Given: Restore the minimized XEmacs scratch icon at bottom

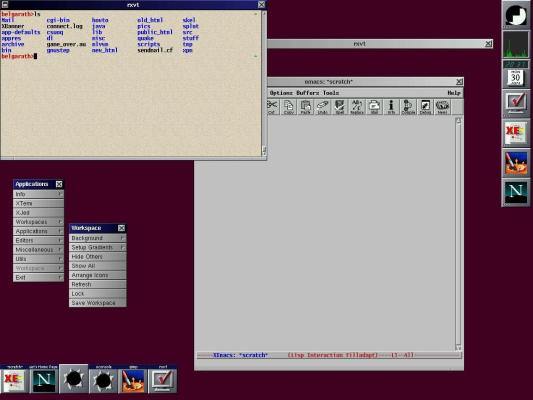Looking at the screenshot, I should coord(14,379).
